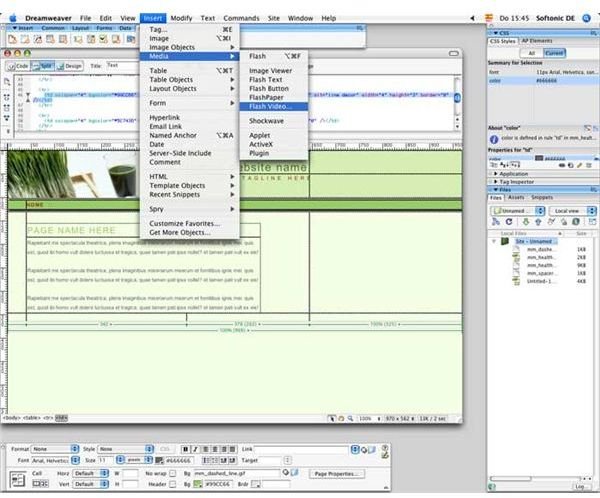
Task: Click the Images icon in Insert bar
Action: pos(78,39)
